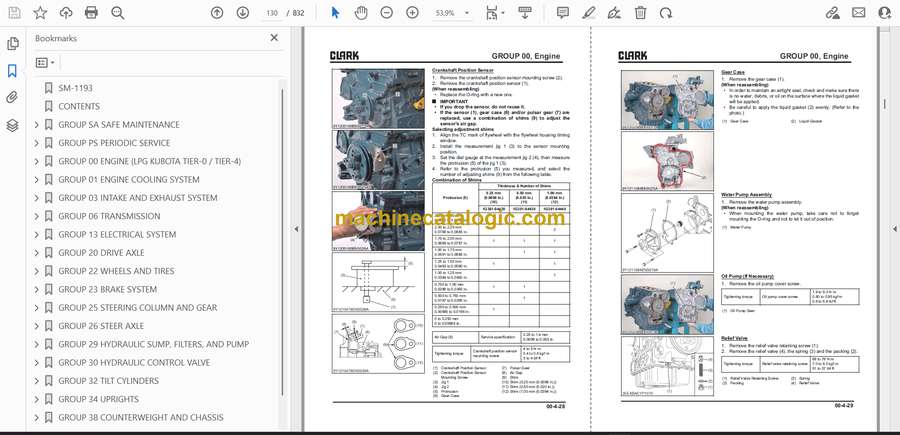Choose the selection arrow tool
900x435 pixels.
click(336, 13)
